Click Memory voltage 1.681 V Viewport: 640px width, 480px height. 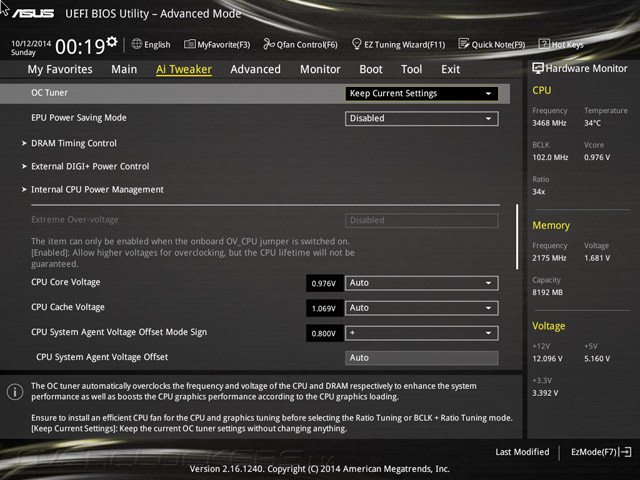tap(597, 258)
